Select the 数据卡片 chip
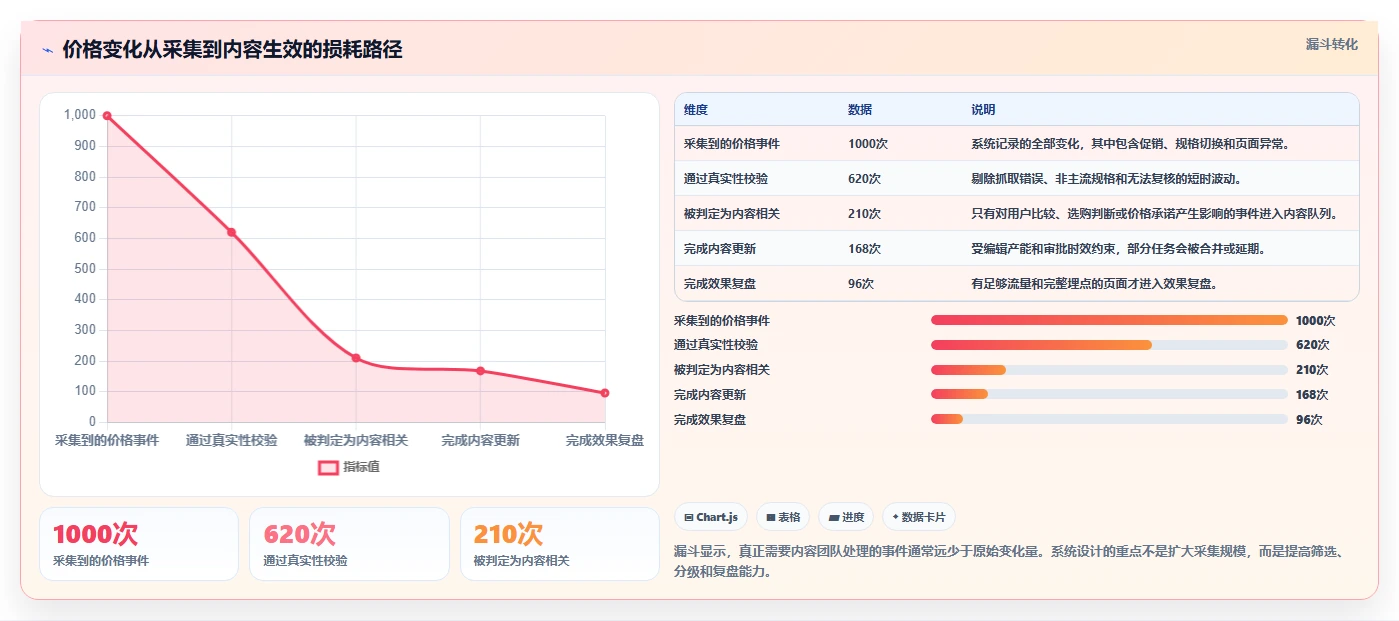The width and height of the screenshot is (1399, 621). click(x=918, y=517)
